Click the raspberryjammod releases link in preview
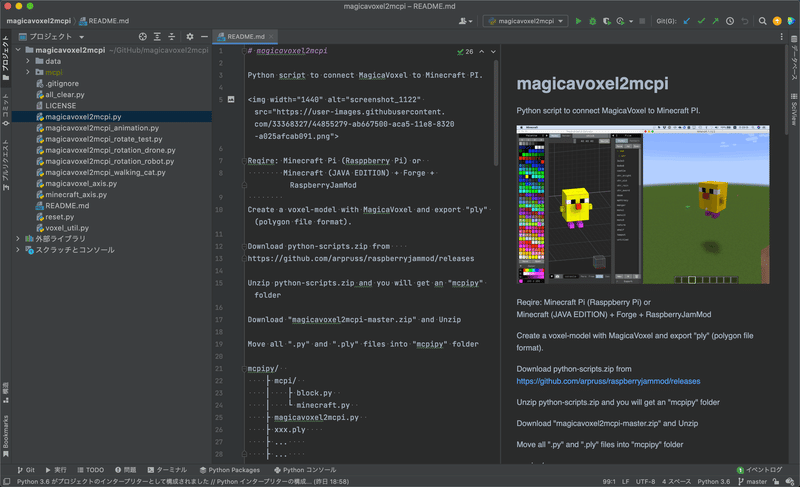 (608, 381)
